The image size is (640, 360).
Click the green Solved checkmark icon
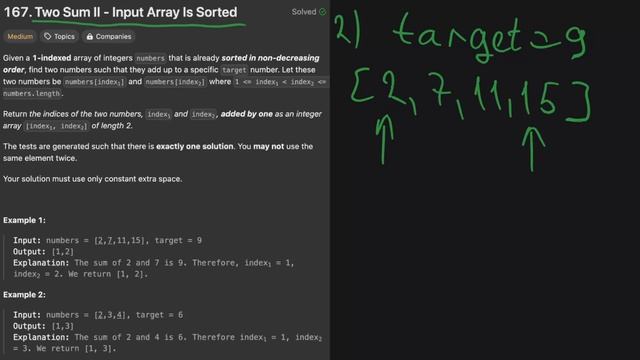click(322, 12)
